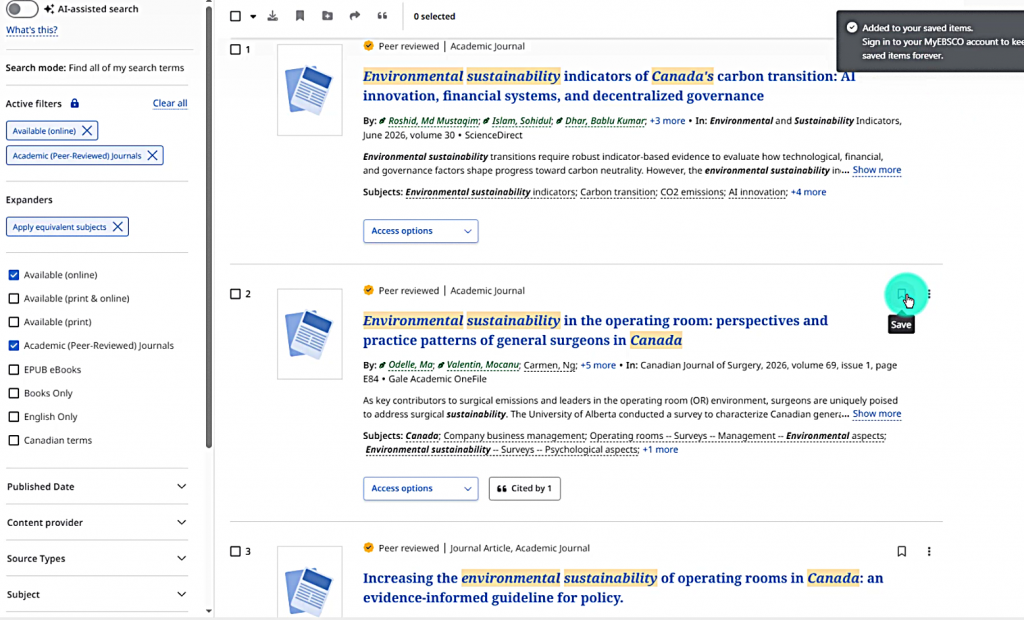The height and width of the screenshot is (620, 1024).
Task: Check the Books Only checkbox
Action: (14, 393)
